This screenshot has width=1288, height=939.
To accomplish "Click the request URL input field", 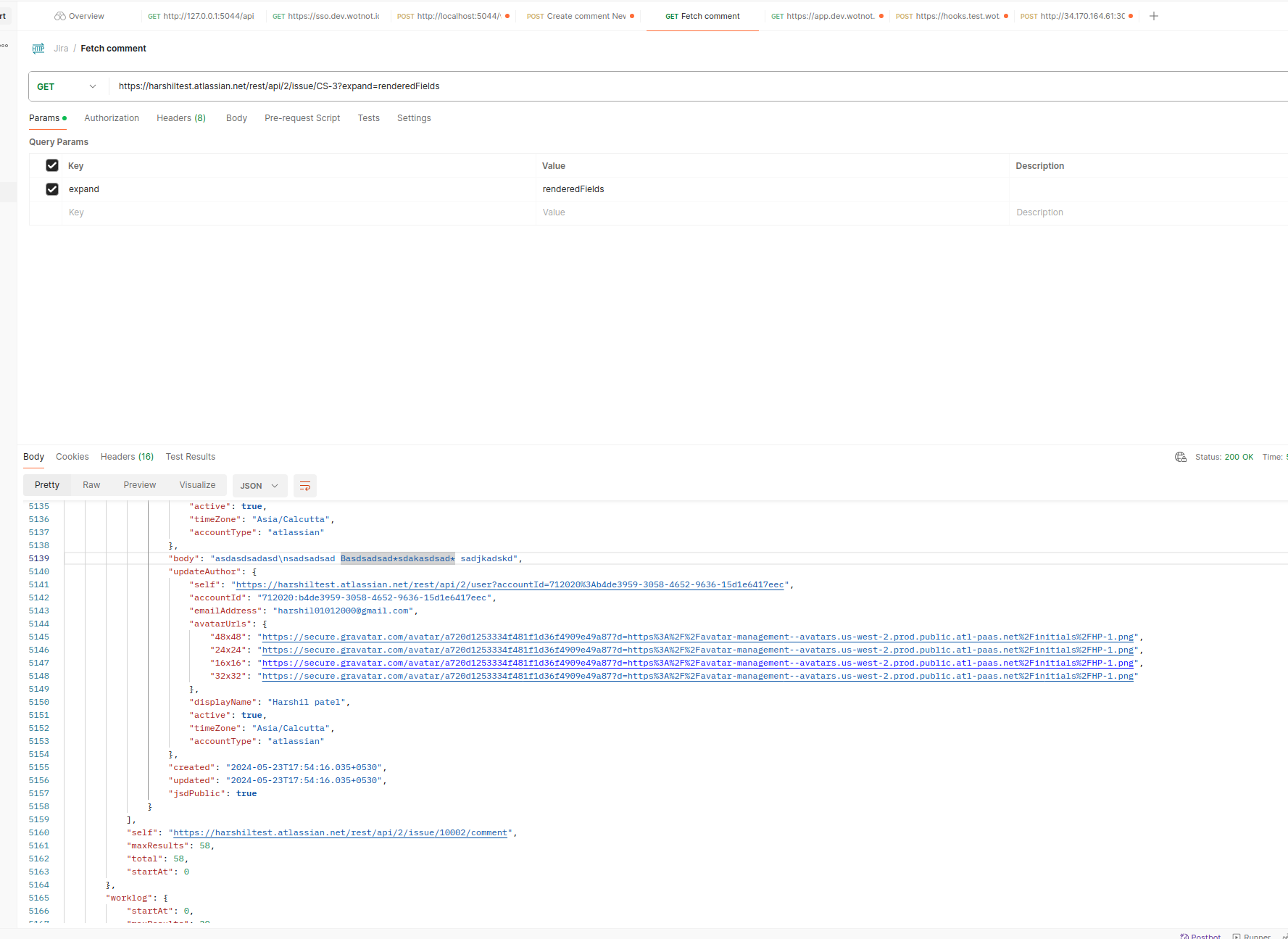I will pyautogui.click(x=699, y=86).
